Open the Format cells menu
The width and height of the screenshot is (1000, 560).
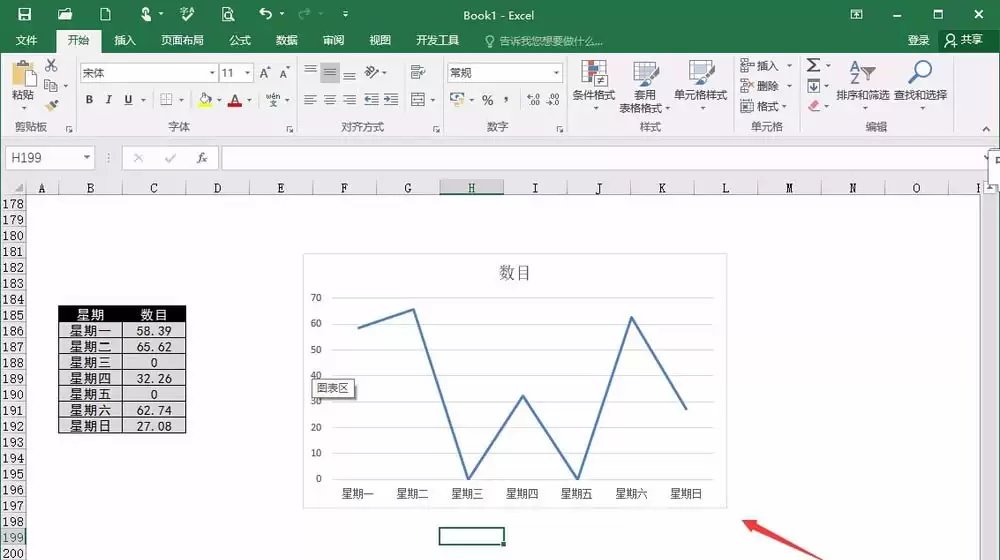764,106
